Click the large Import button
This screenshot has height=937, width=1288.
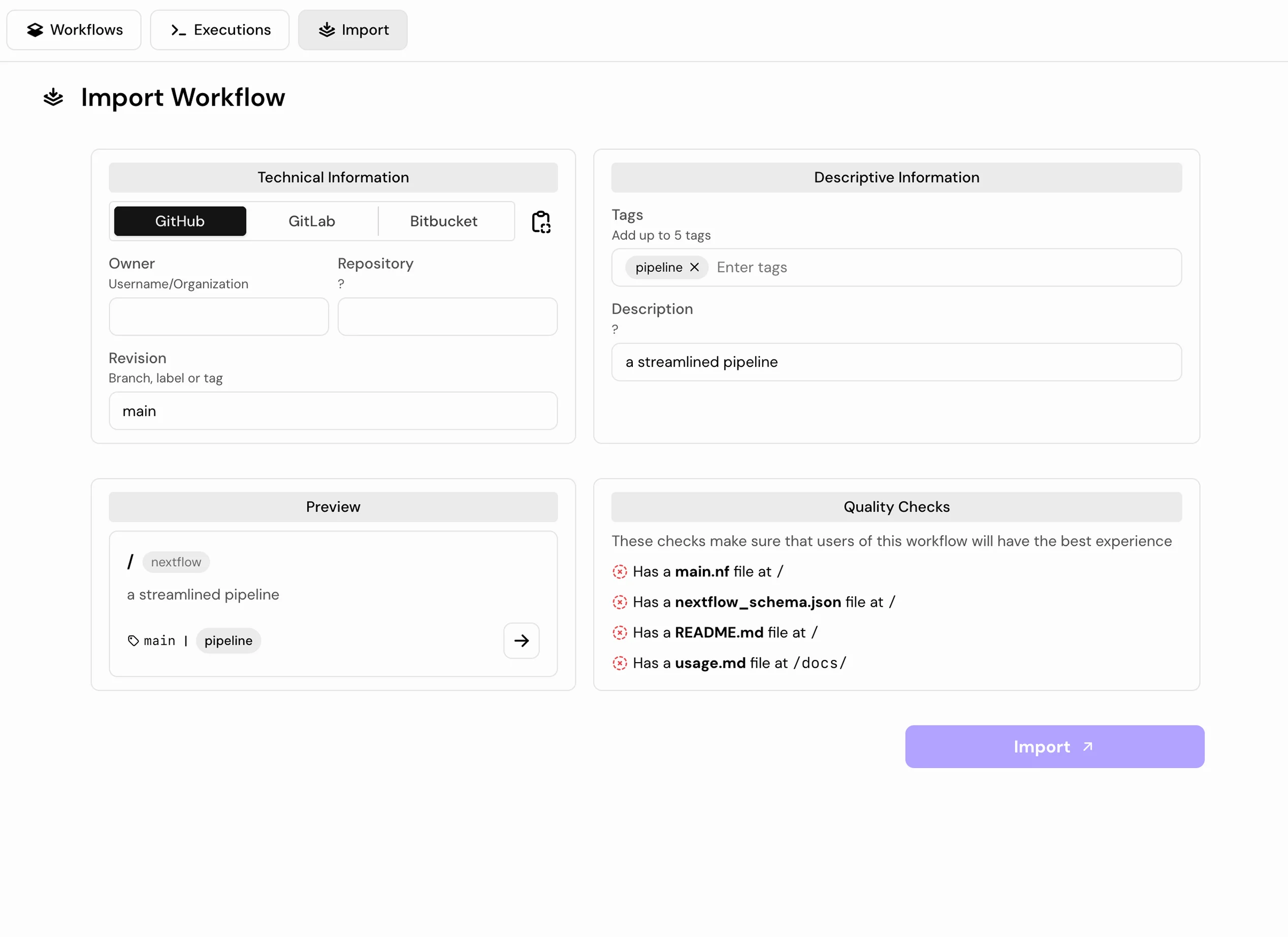[x=1054, y=746]
